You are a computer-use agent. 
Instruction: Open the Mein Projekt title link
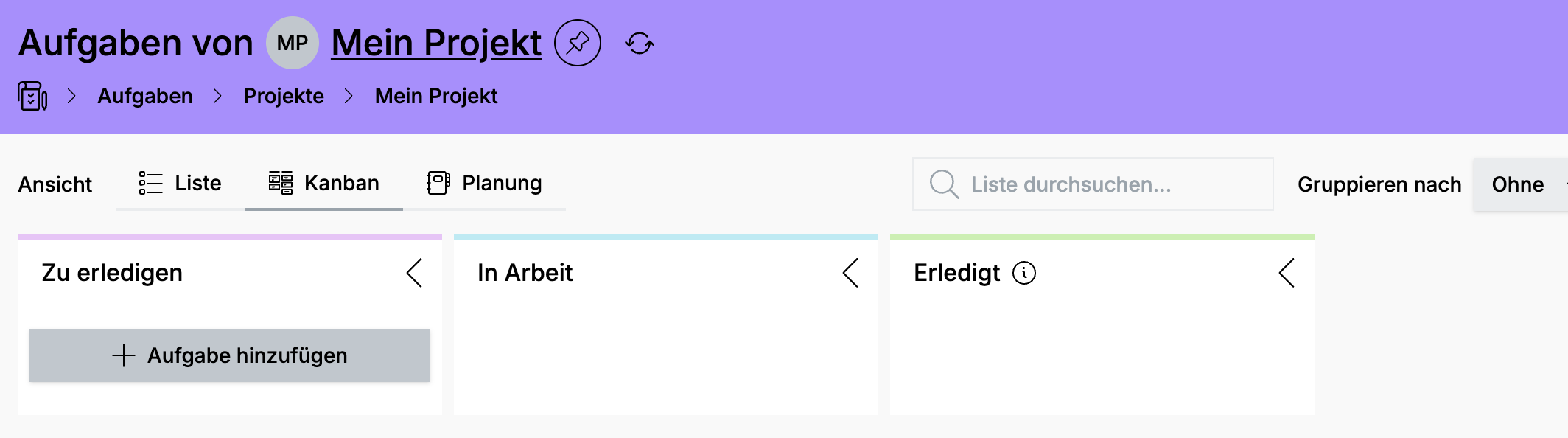pyautogui.click(x=436, y=43)
